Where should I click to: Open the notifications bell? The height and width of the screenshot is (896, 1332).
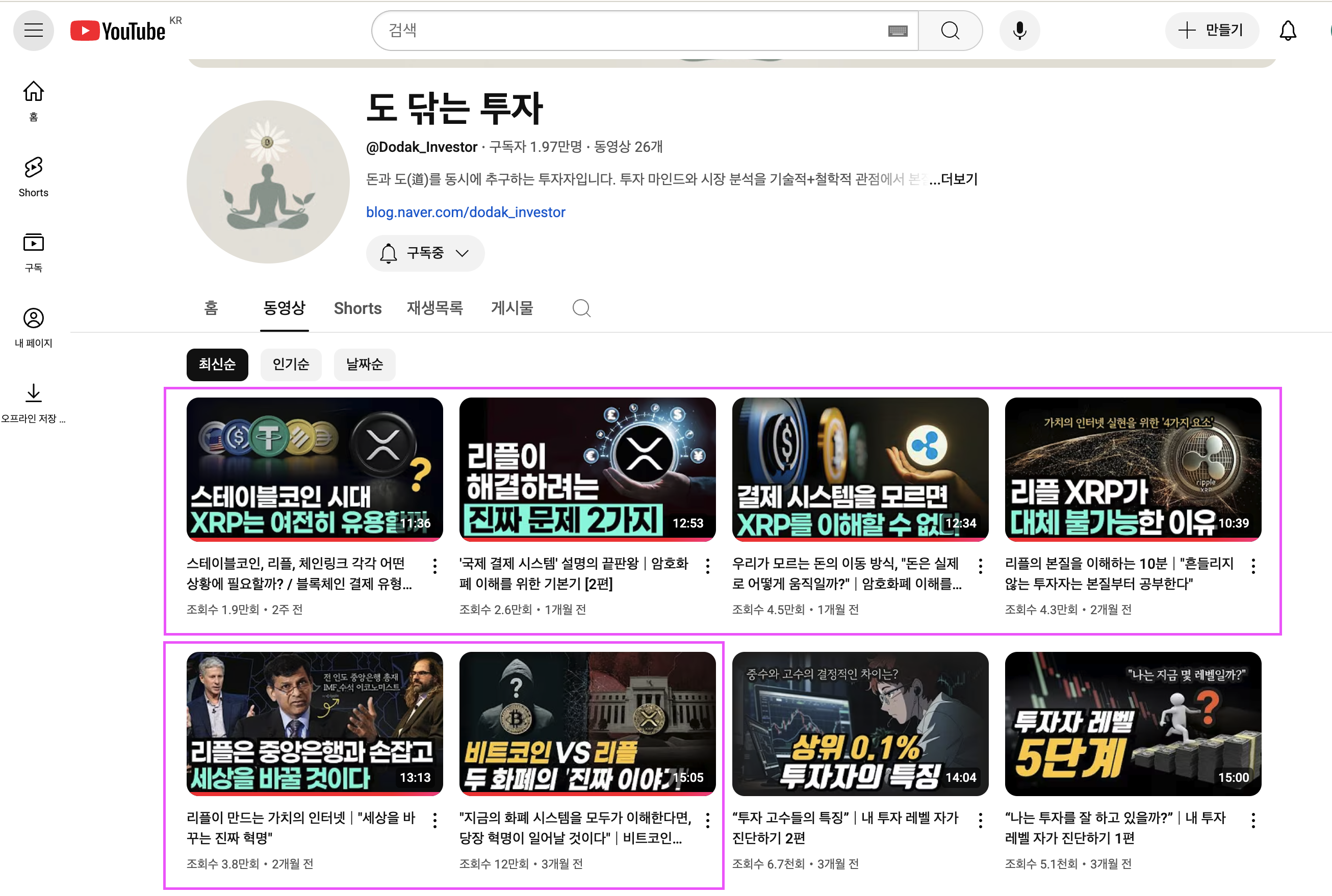click(x=1288, y=31)
